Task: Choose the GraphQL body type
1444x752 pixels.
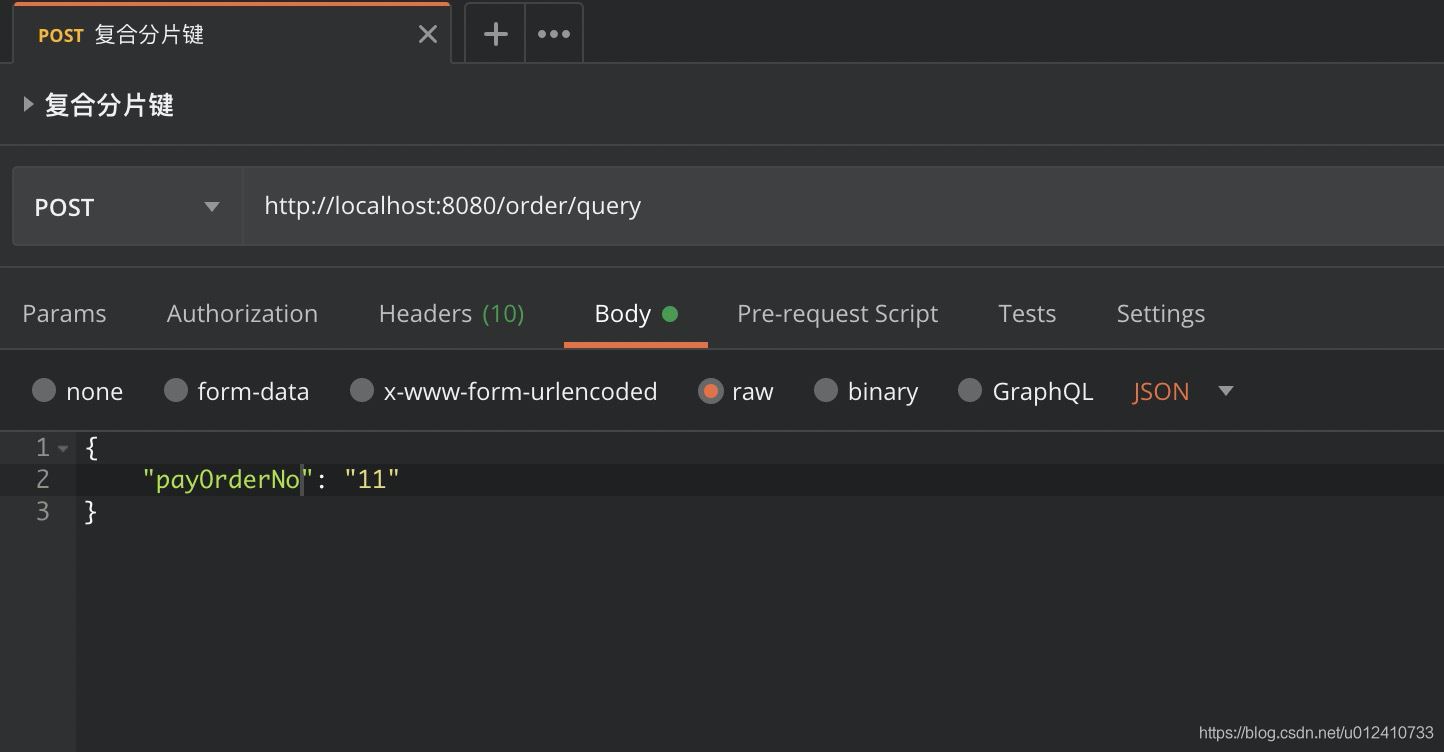Action: click(x=970, y=391)
